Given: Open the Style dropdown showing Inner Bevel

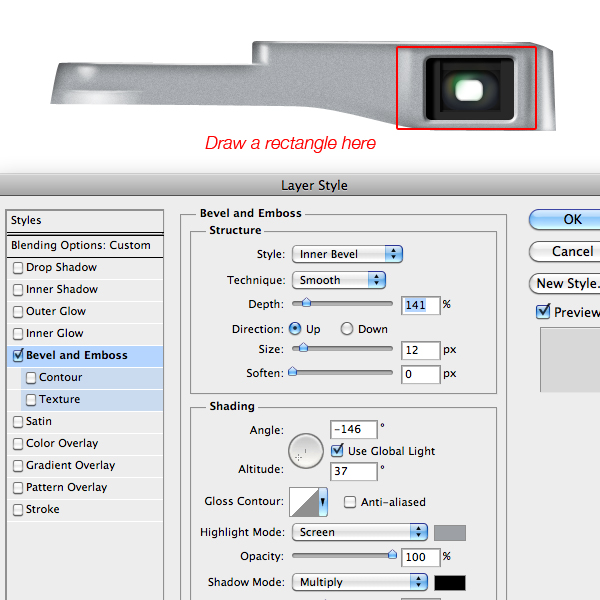Looking at the screenshot, I should 347,254.
